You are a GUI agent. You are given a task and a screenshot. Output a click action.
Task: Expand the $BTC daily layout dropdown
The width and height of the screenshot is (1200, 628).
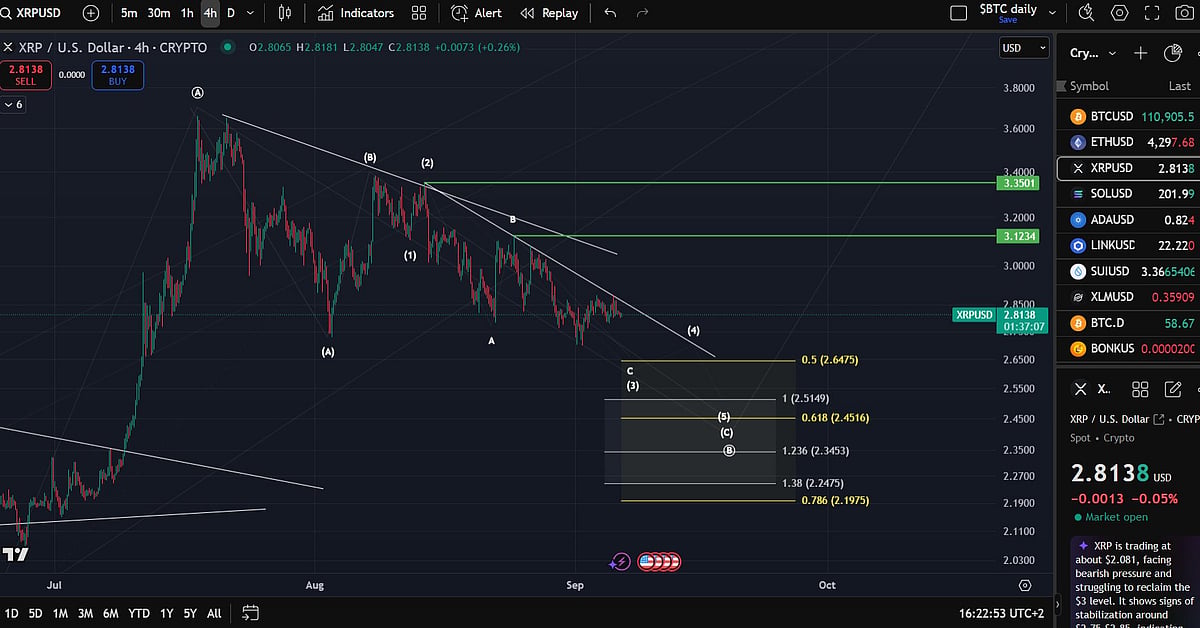pyautogui.click(x=1050, y=13)
